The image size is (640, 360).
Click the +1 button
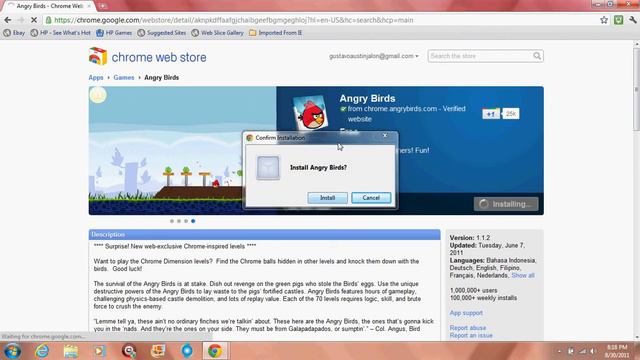[491, 114]
